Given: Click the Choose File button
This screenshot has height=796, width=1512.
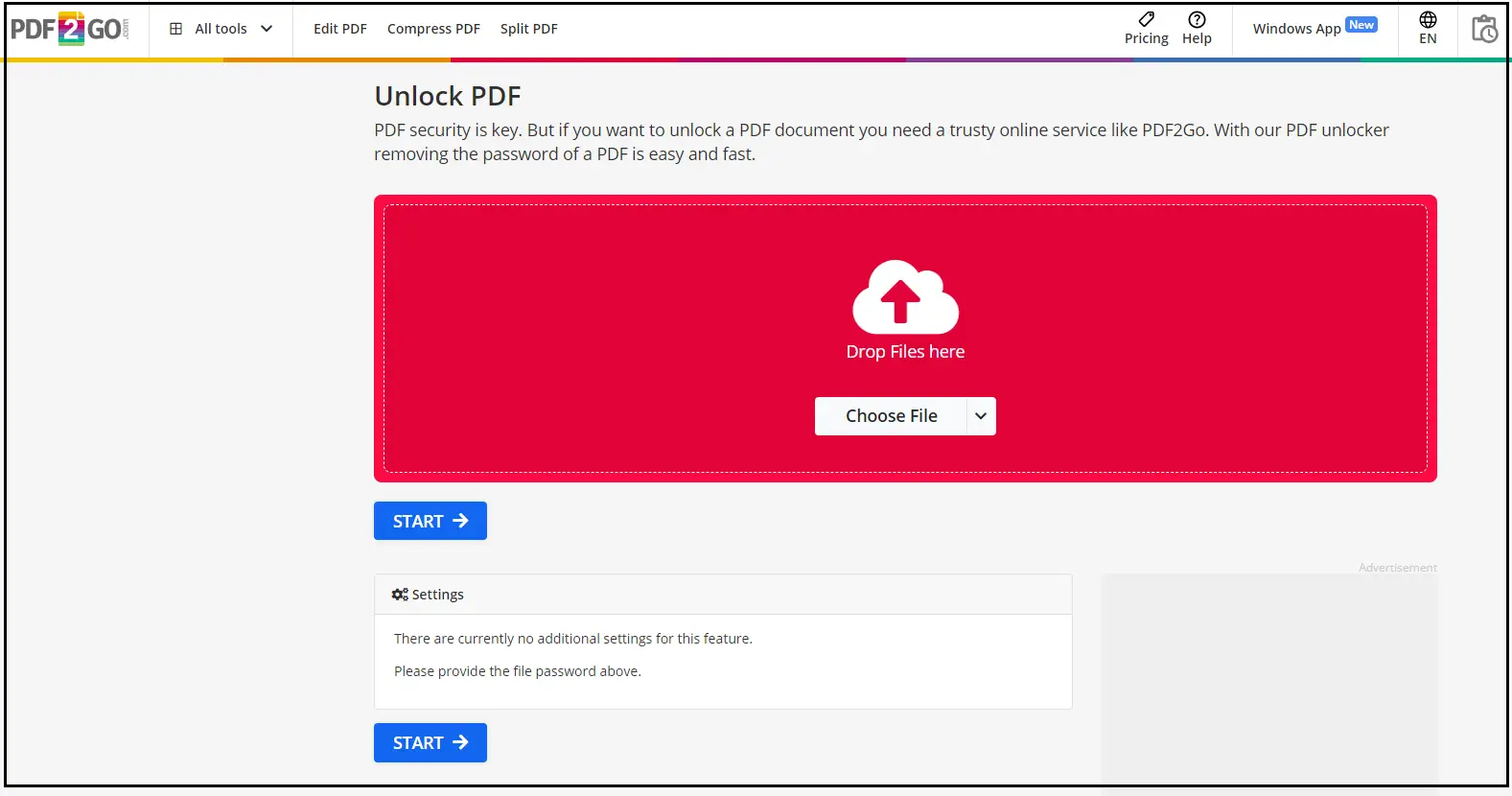Looking at the screenshot, I should point(891,416).
